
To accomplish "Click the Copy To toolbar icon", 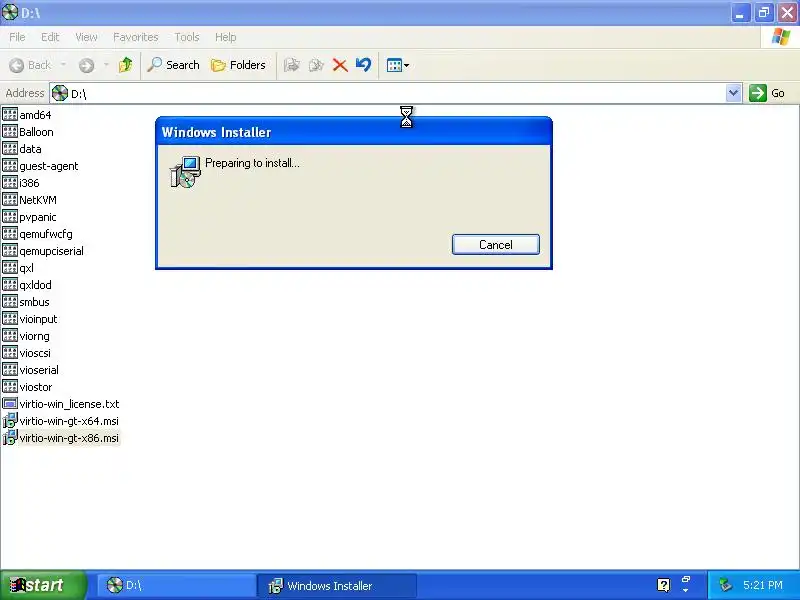I will 316,65.
